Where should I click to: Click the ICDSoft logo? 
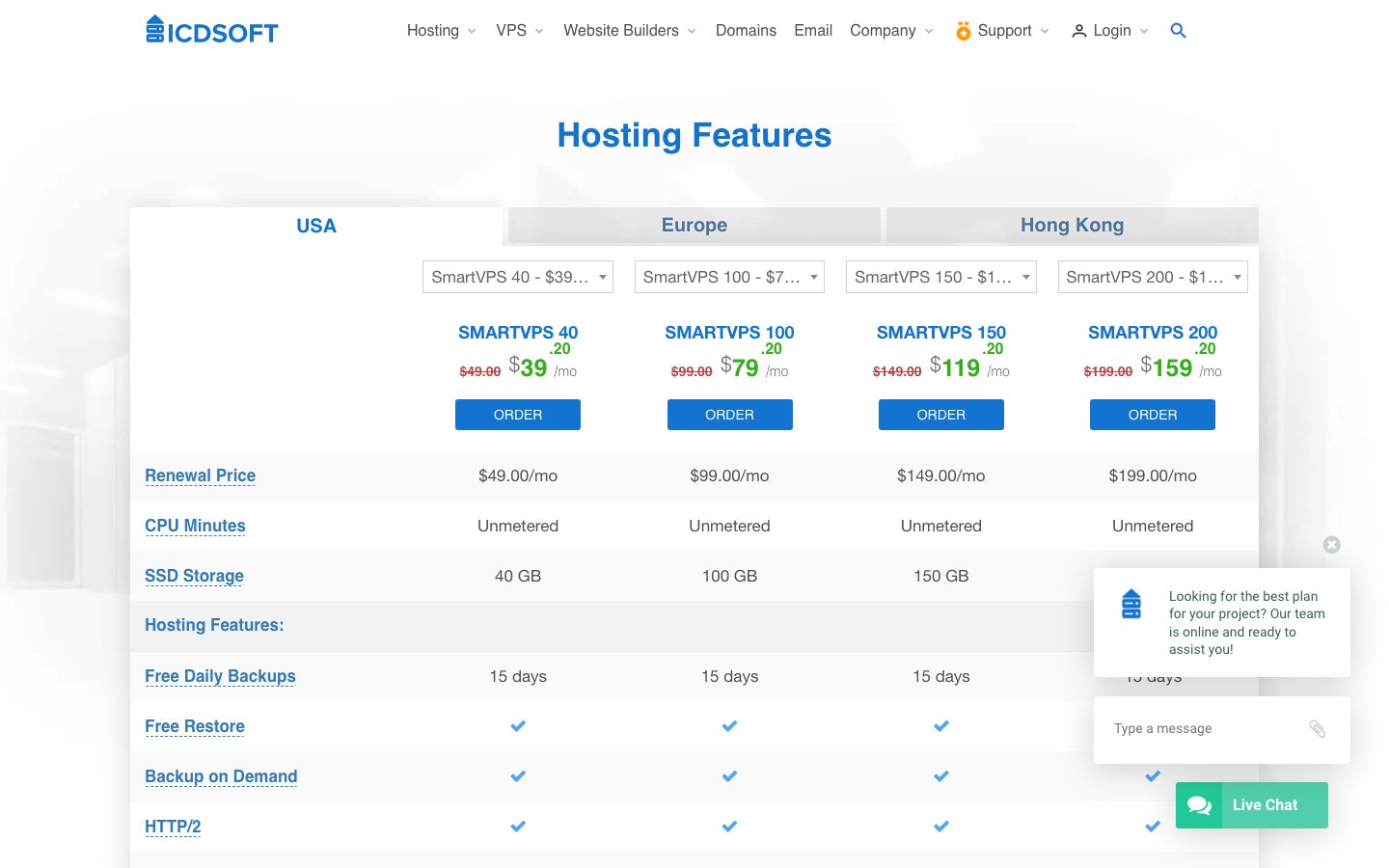(211, 30)
